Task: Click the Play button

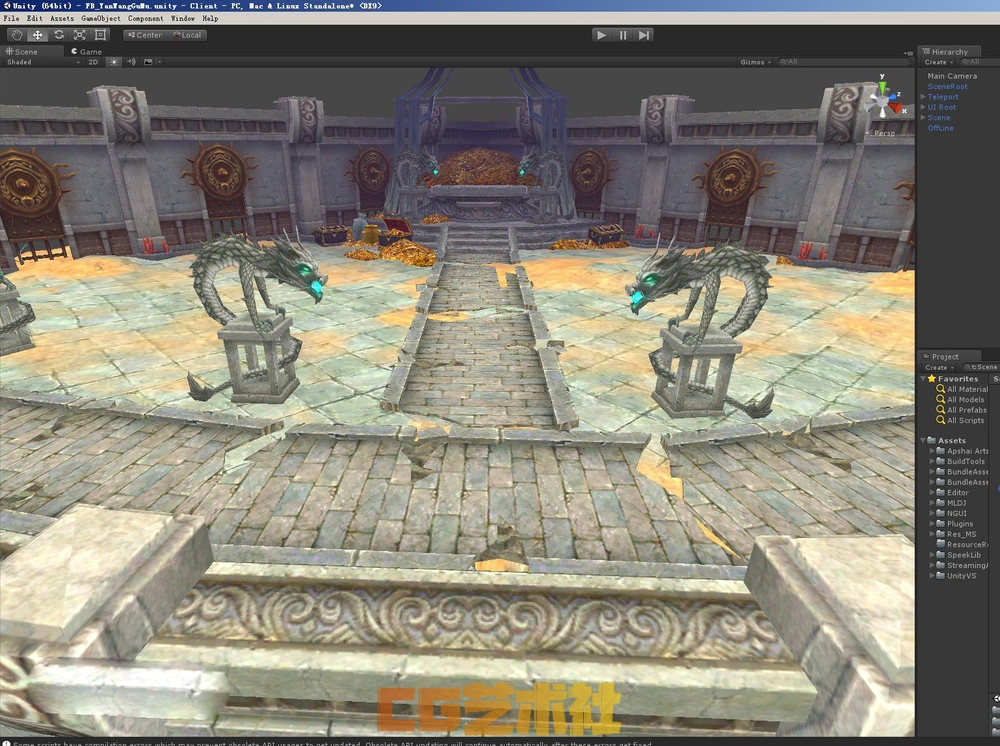Action: 601,35
